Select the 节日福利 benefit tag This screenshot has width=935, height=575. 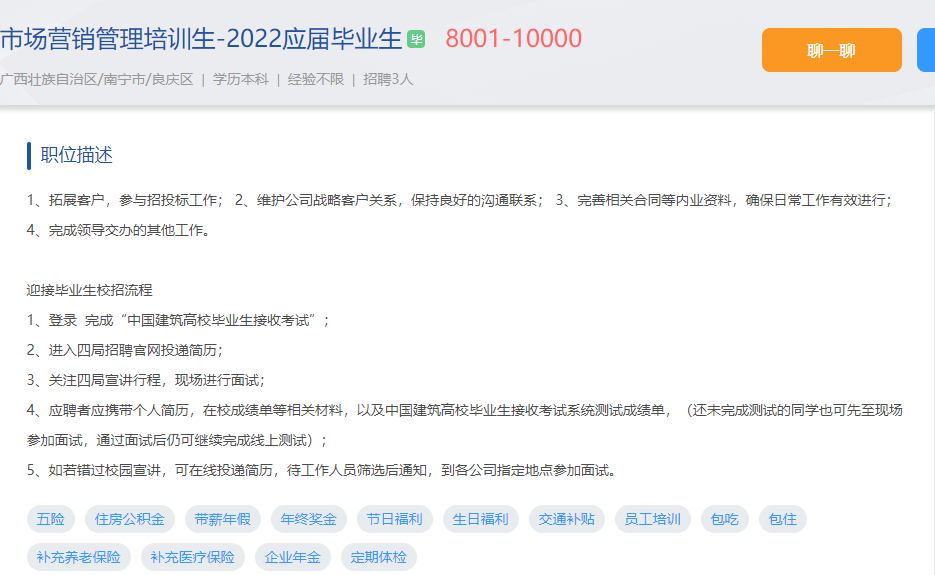click(x=394, y=520)
